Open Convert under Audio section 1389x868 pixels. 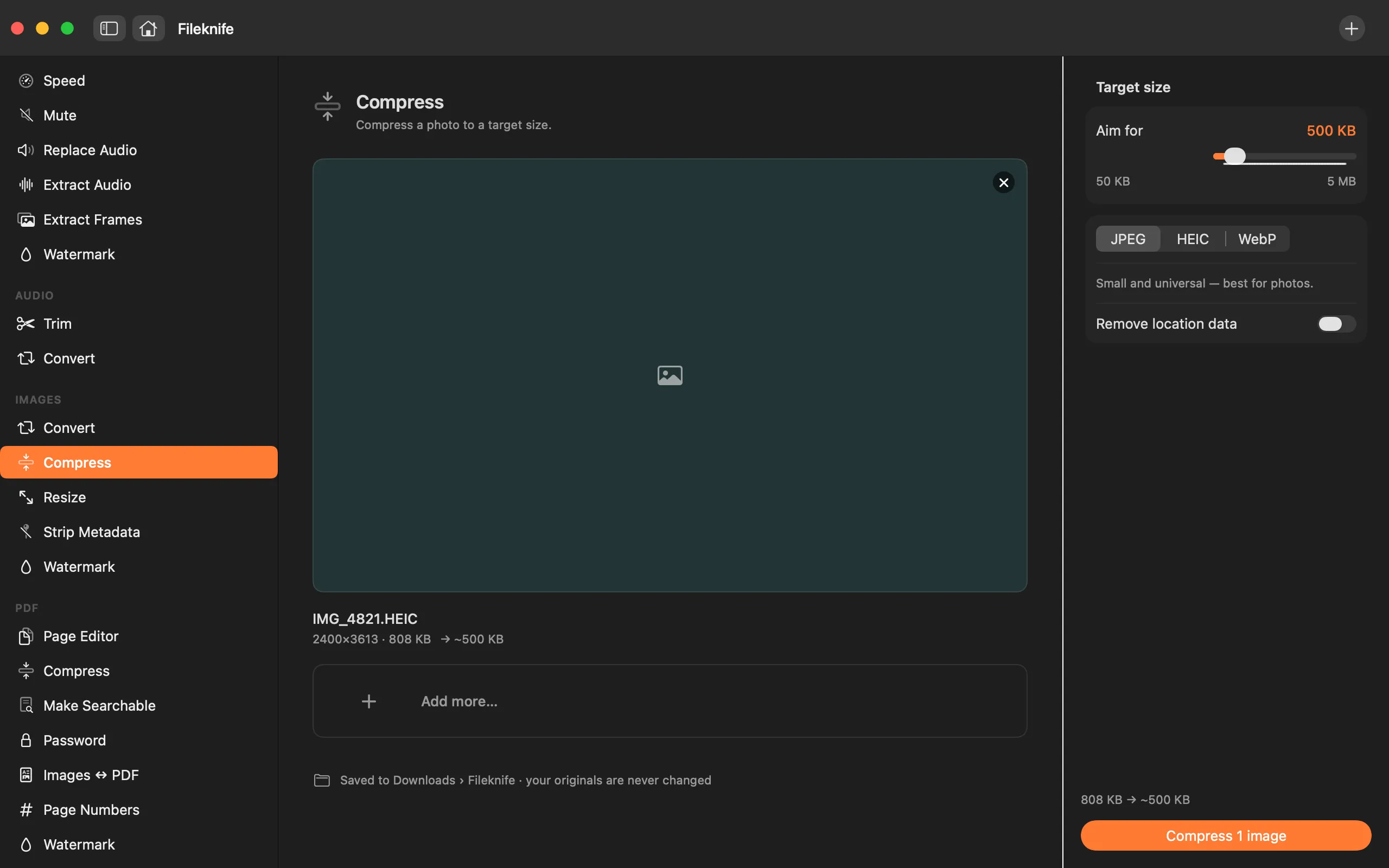139,359
